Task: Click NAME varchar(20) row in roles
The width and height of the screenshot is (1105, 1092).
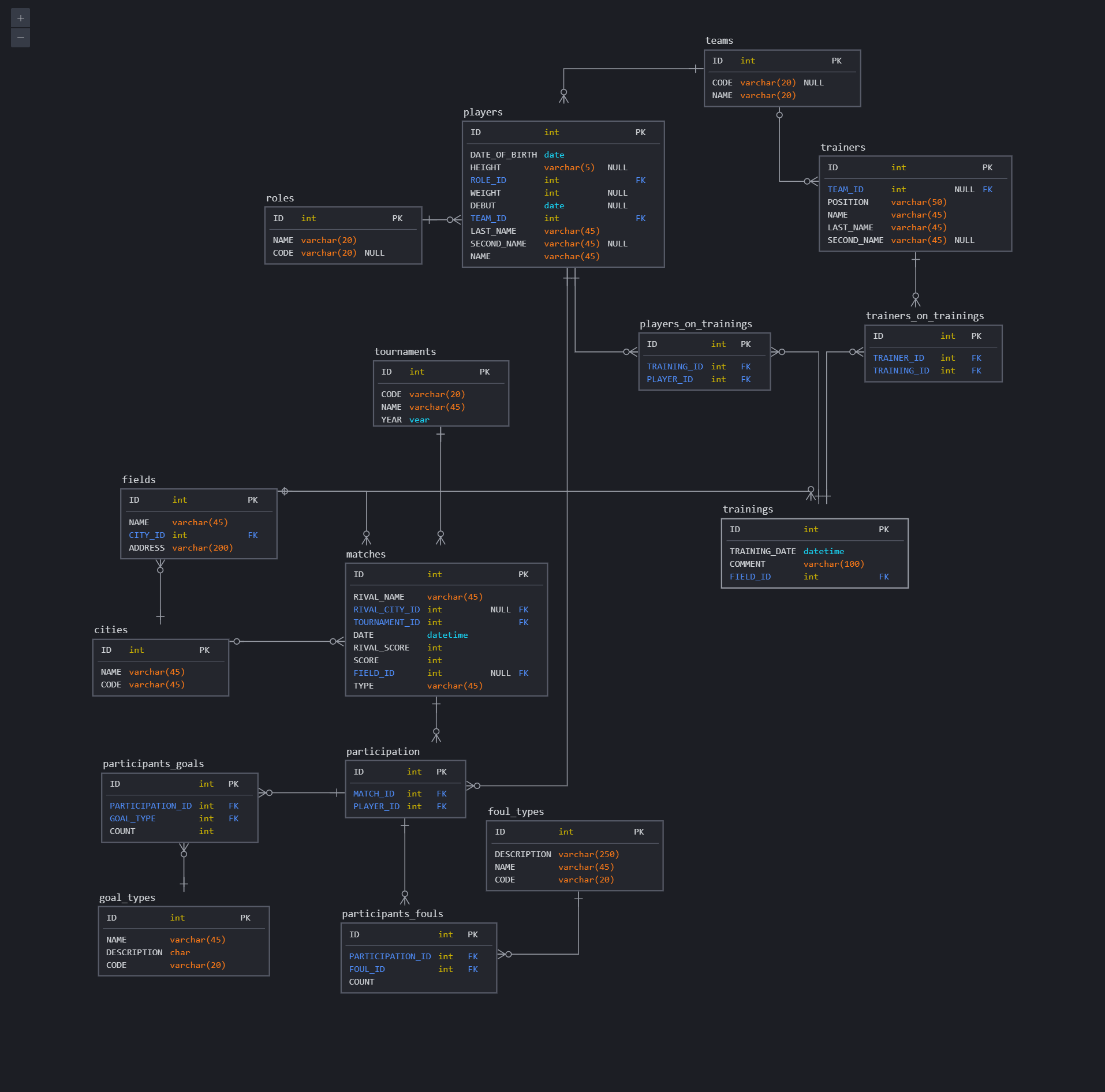Action: click(x=343, y=240)
